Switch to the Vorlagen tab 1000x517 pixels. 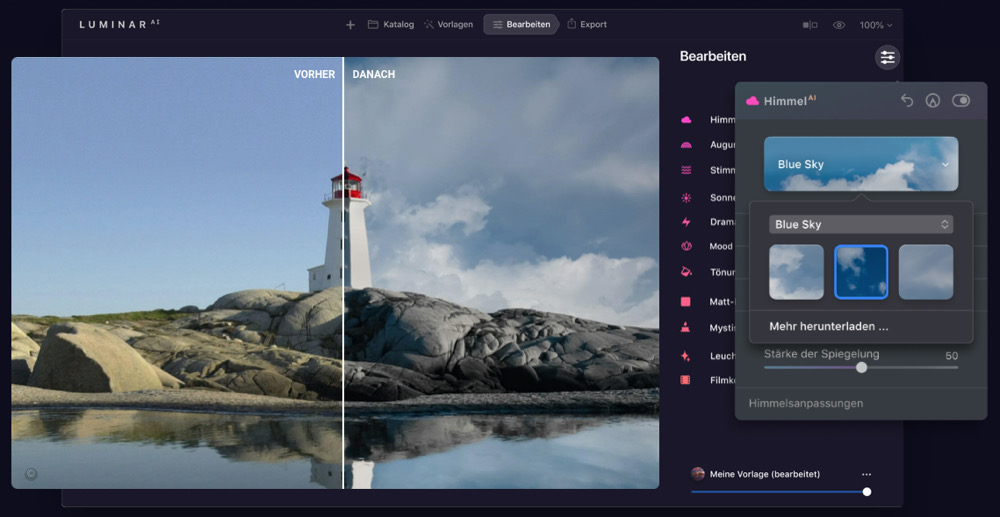coord(449,25)
